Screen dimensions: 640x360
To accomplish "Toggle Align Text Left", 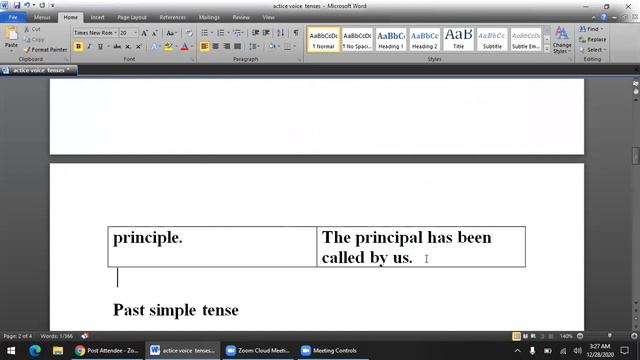I will point(204,47).
